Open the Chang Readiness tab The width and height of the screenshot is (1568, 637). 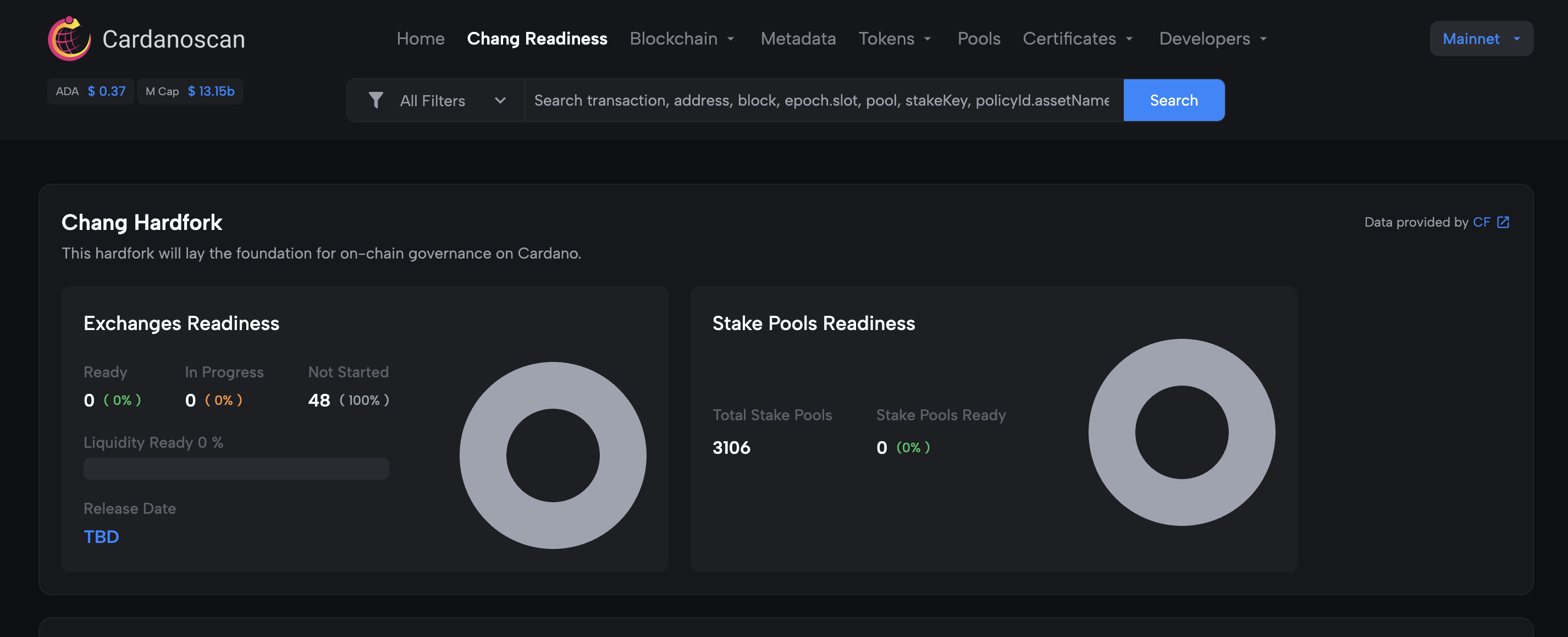tap(537, 39)
